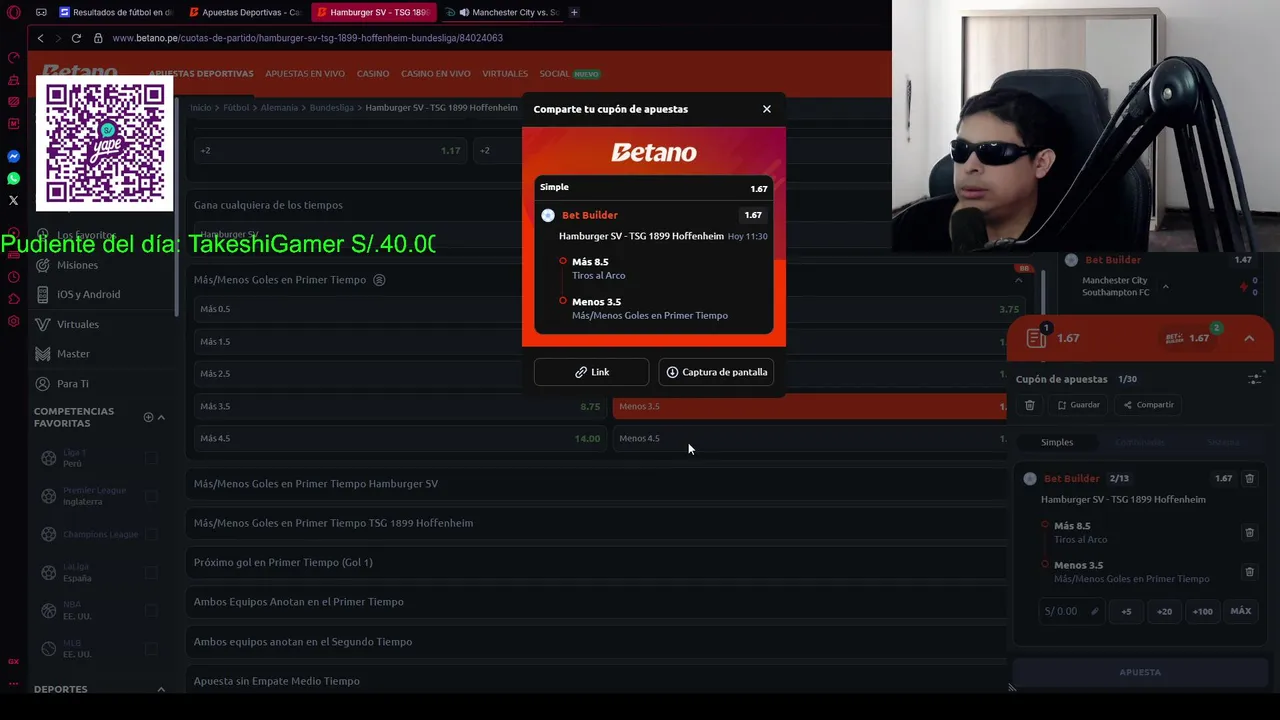Open a new browser tab
1280x720 pixels.
coord(574,12)
